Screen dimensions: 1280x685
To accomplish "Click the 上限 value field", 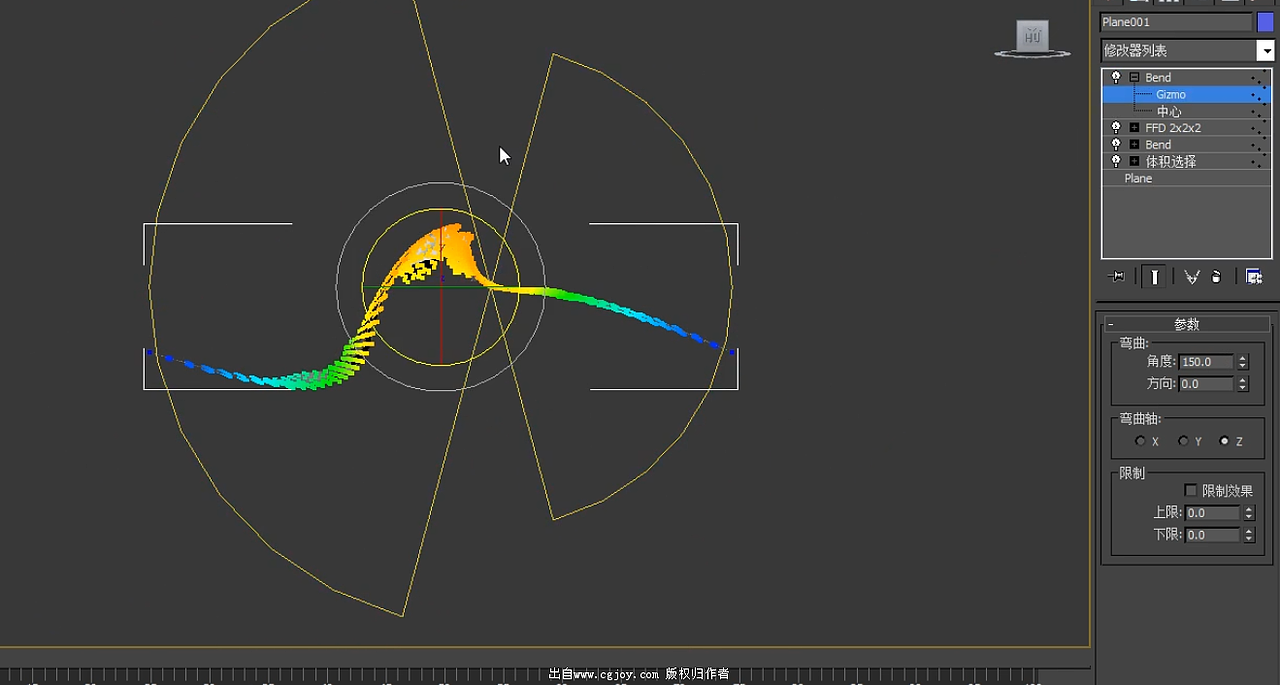I will [x=1212, y=513].
